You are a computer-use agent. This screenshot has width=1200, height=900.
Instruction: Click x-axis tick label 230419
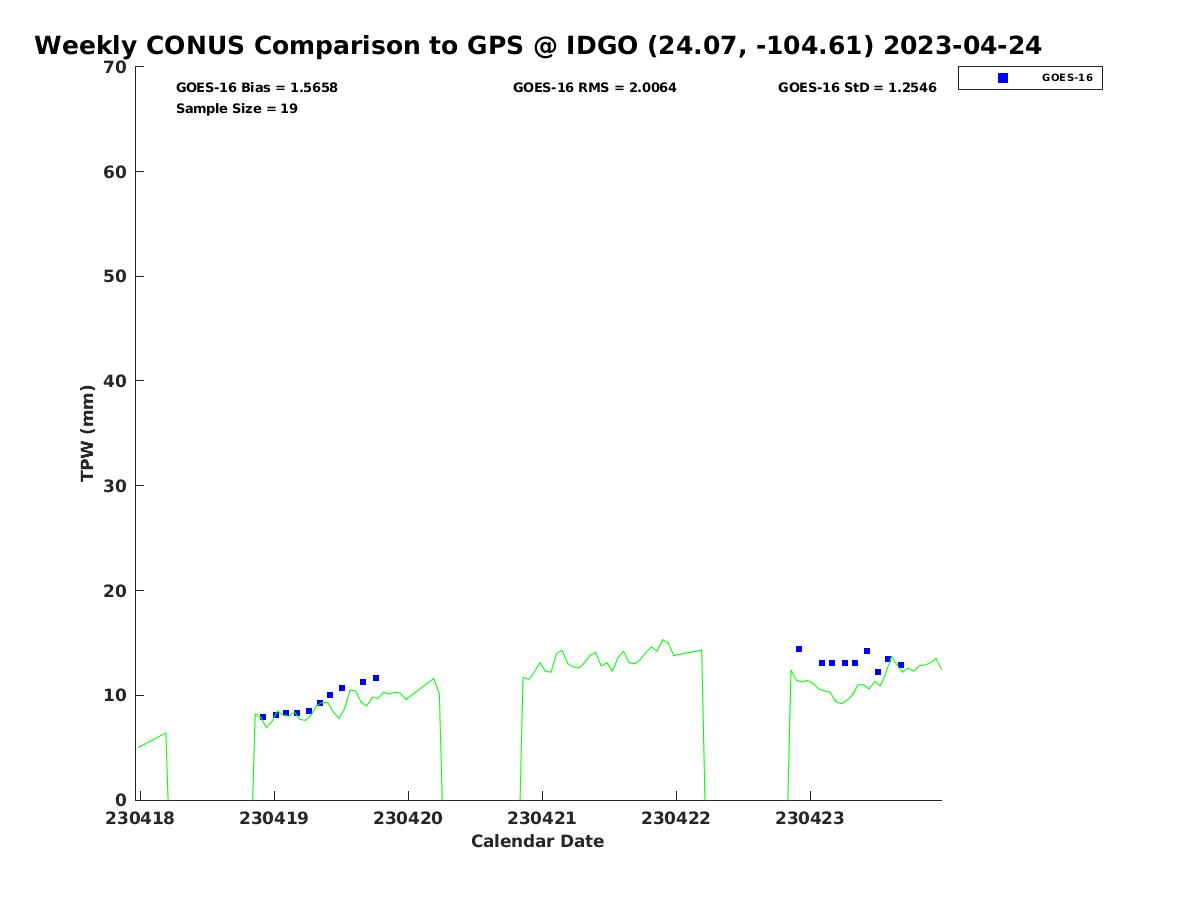tap(275, 818)
